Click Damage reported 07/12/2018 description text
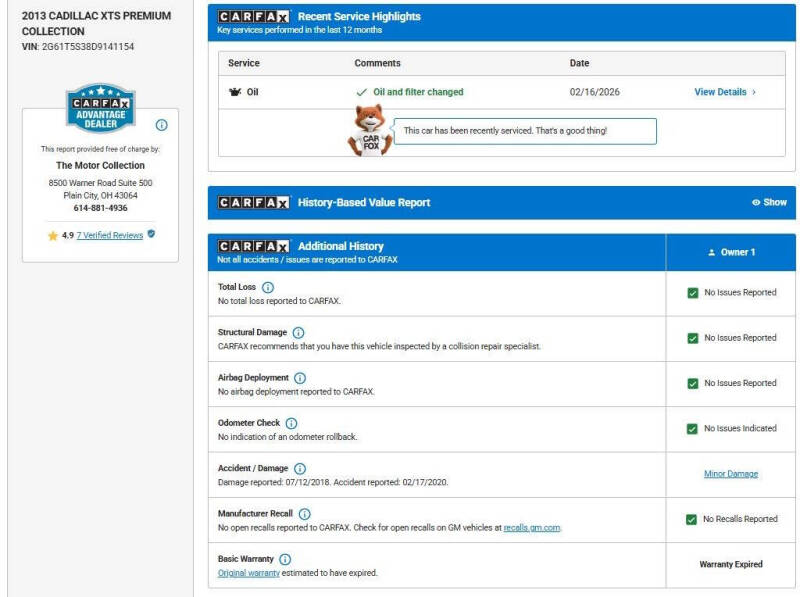Viewport: 800px width, 597px height. point(333,482)
